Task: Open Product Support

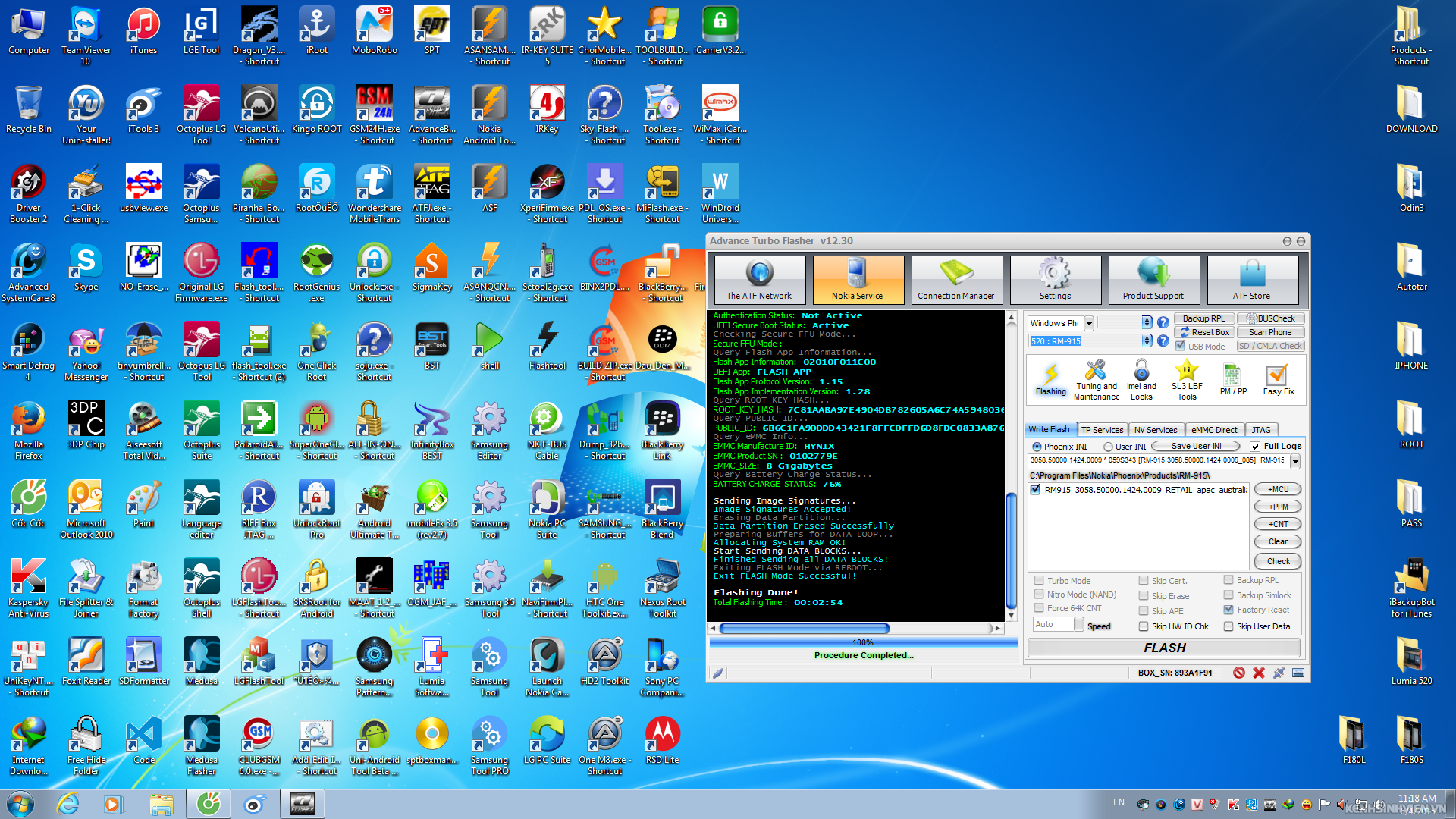Action: [1153, 279]
